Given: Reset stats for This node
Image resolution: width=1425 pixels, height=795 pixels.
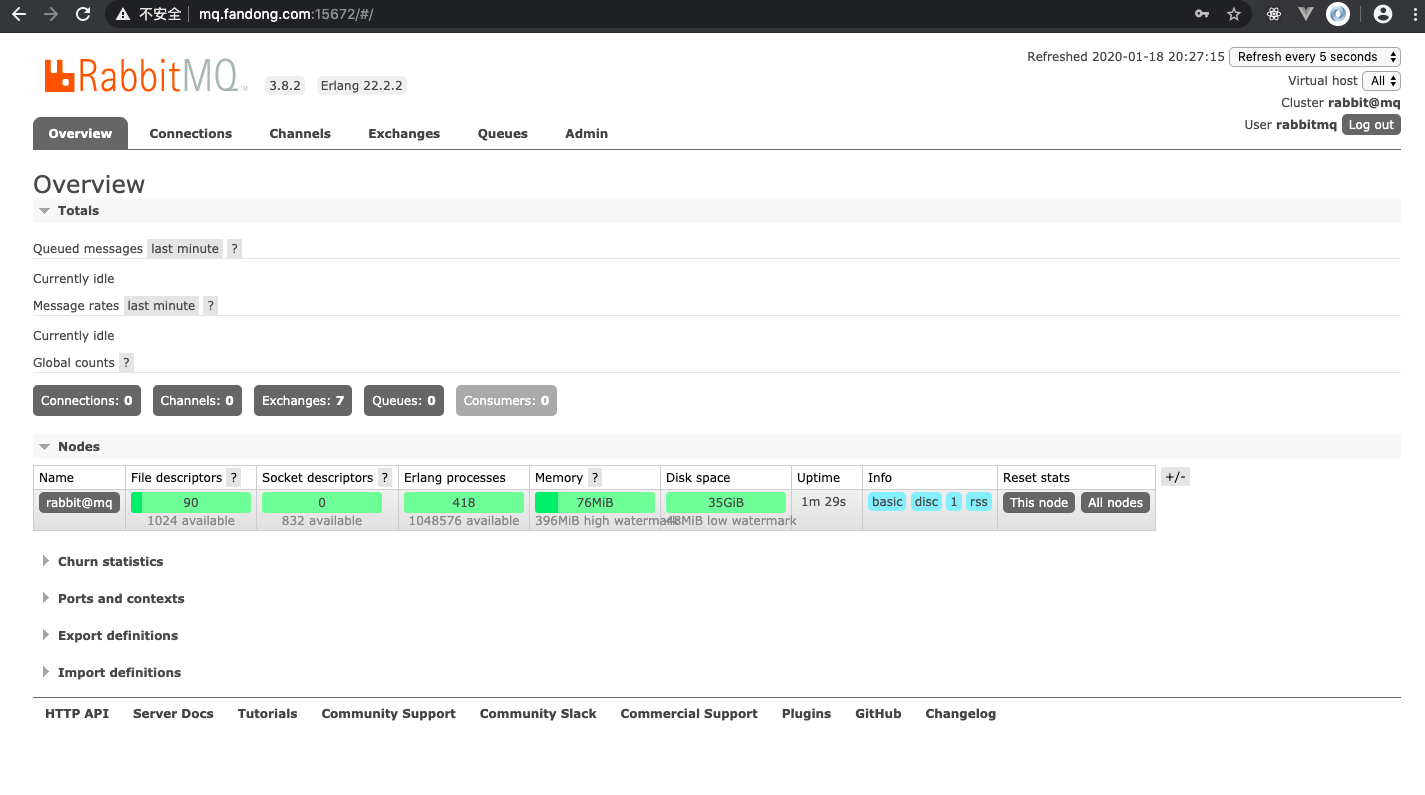Looking at the screenshot, I should (1039, 503).
